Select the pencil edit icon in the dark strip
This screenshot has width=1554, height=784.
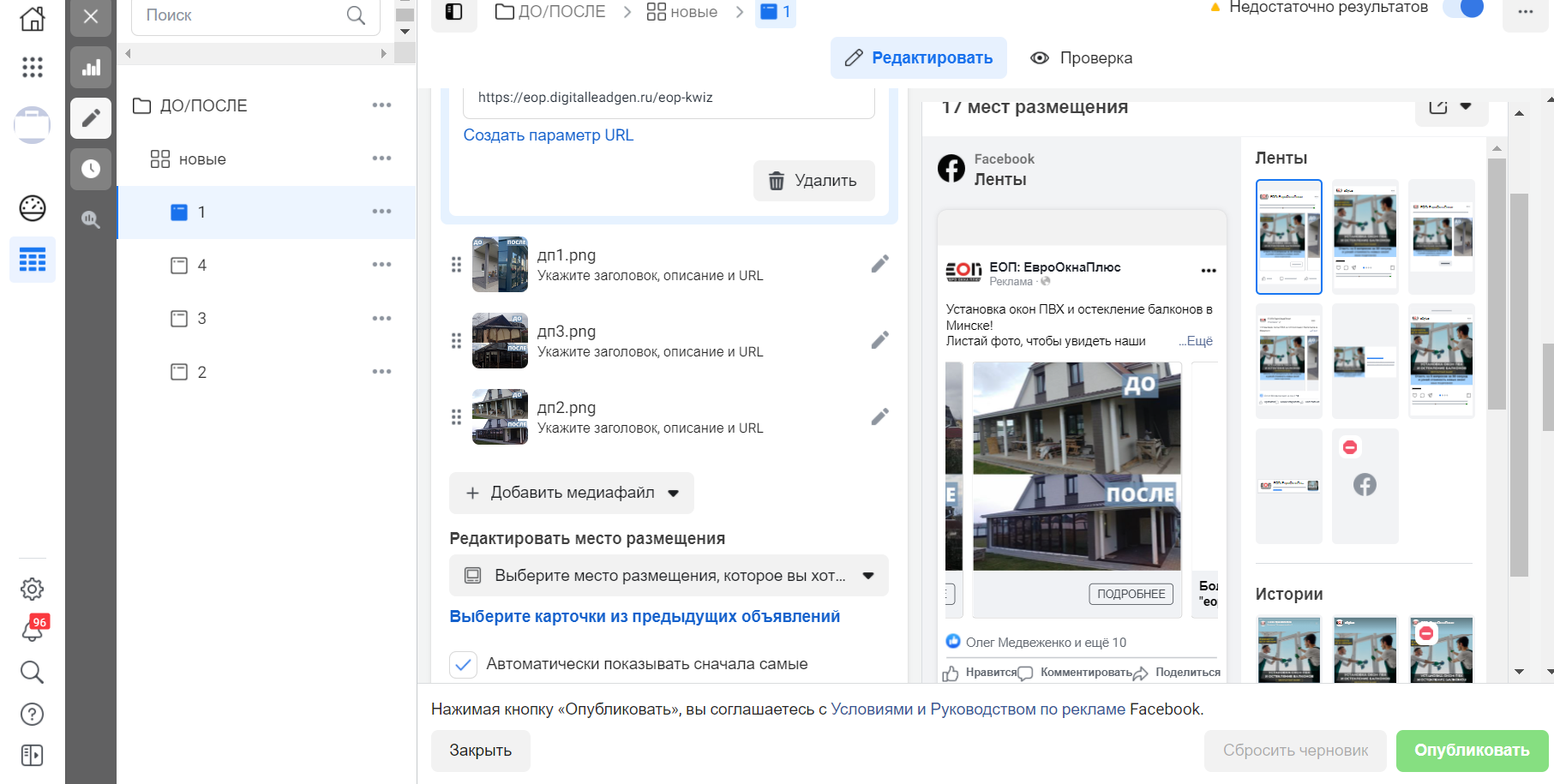[91, 118]
